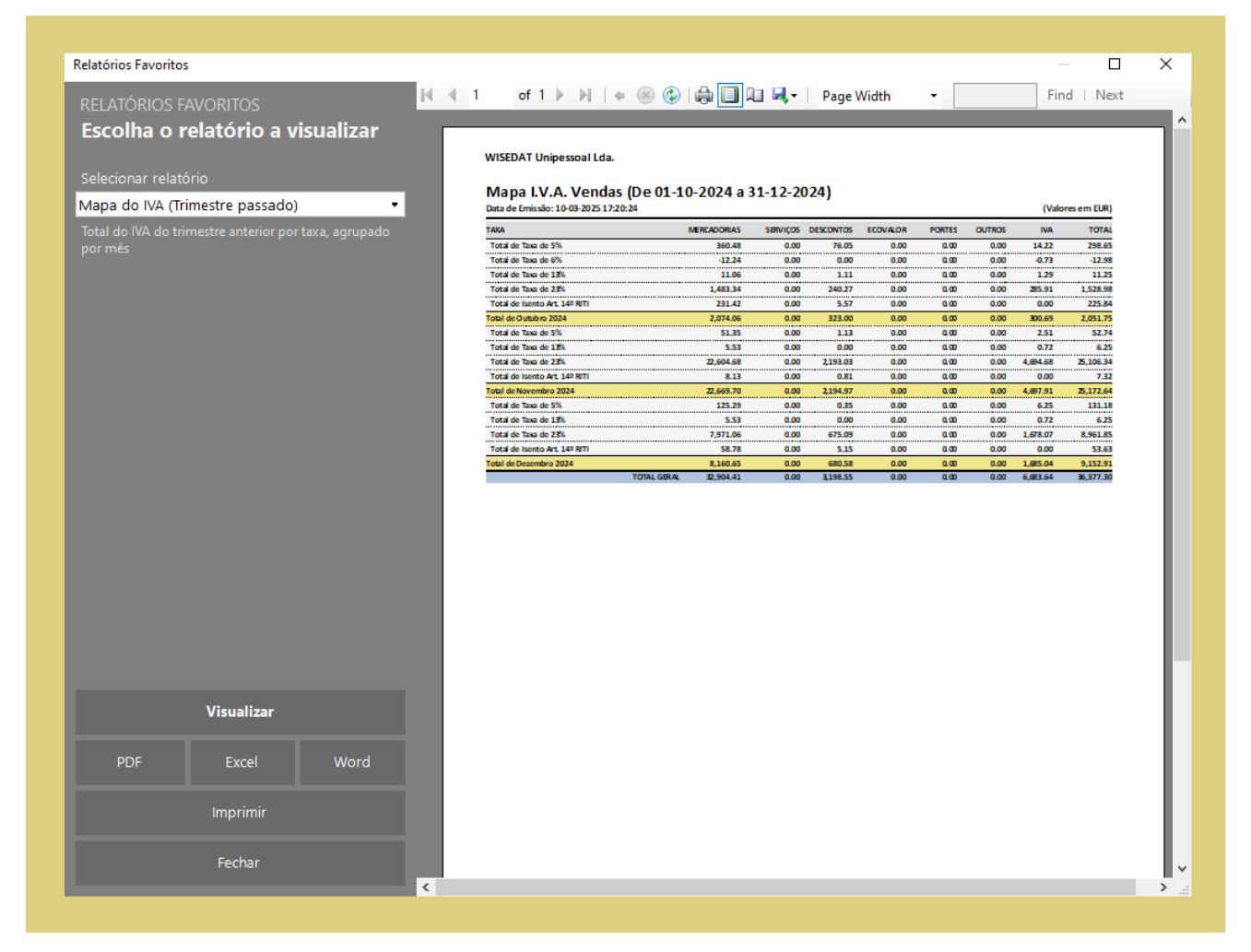Viewport: 1251px width, 952px height.
Task: Click the Export save icon
Action: (781, 96)
